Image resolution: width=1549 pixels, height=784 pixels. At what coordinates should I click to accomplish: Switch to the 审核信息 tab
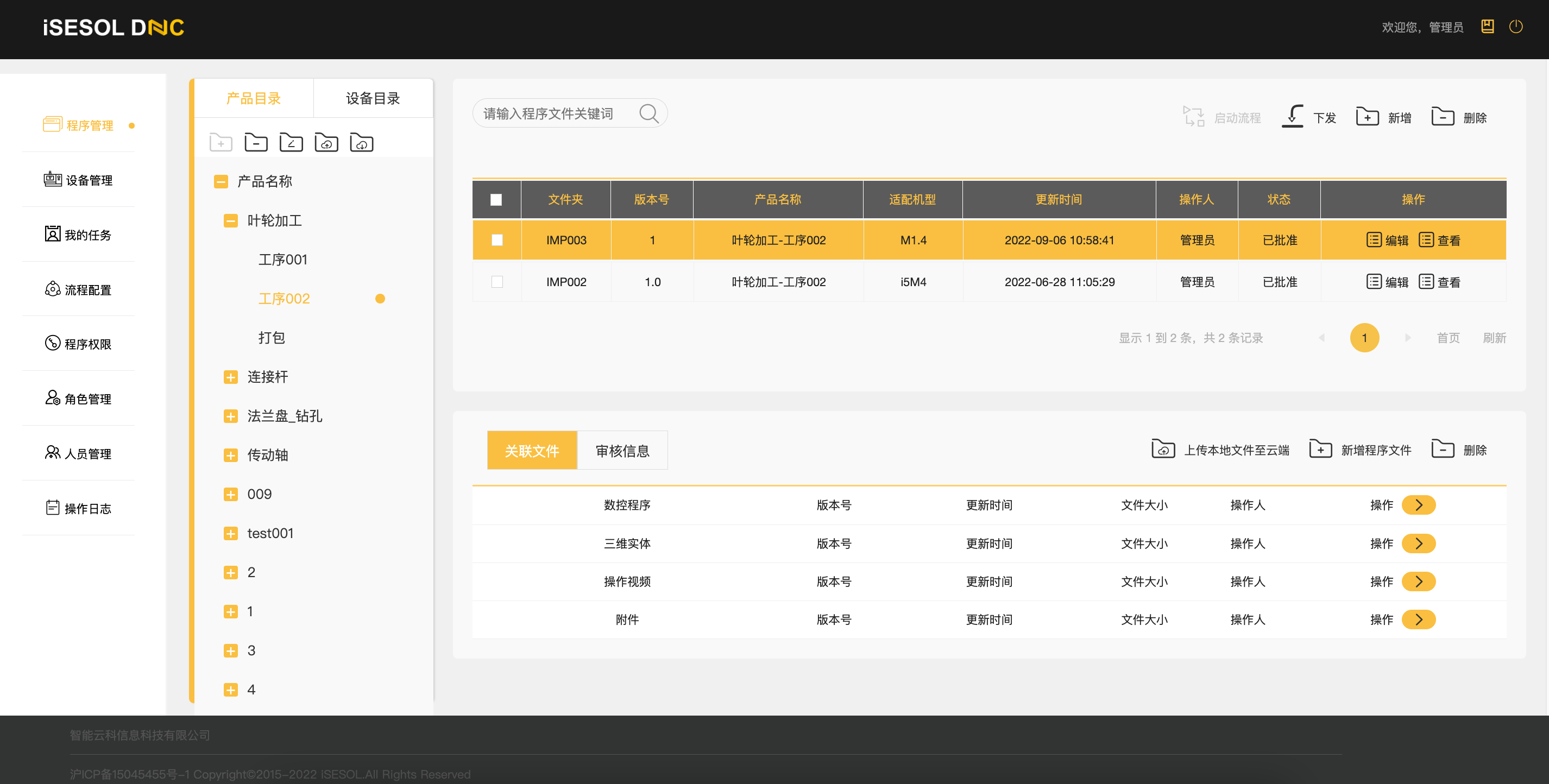622,450
